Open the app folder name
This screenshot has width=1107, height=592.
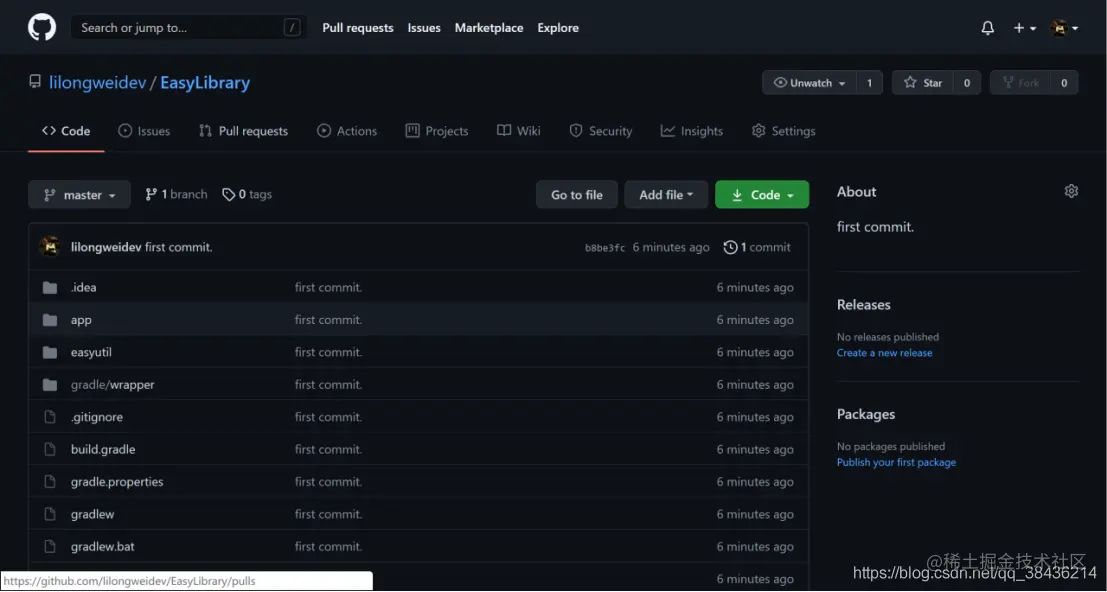[81, 320]
